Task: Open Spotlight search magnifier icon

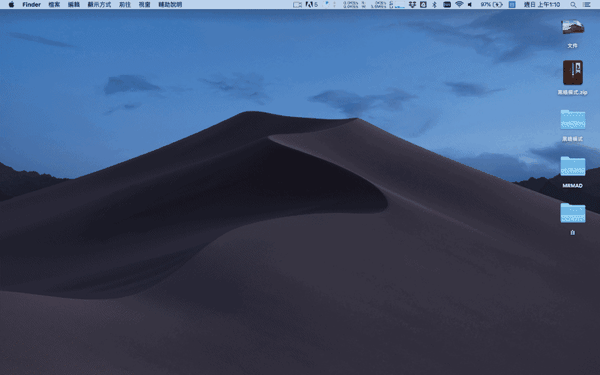Action: (573, 5)
